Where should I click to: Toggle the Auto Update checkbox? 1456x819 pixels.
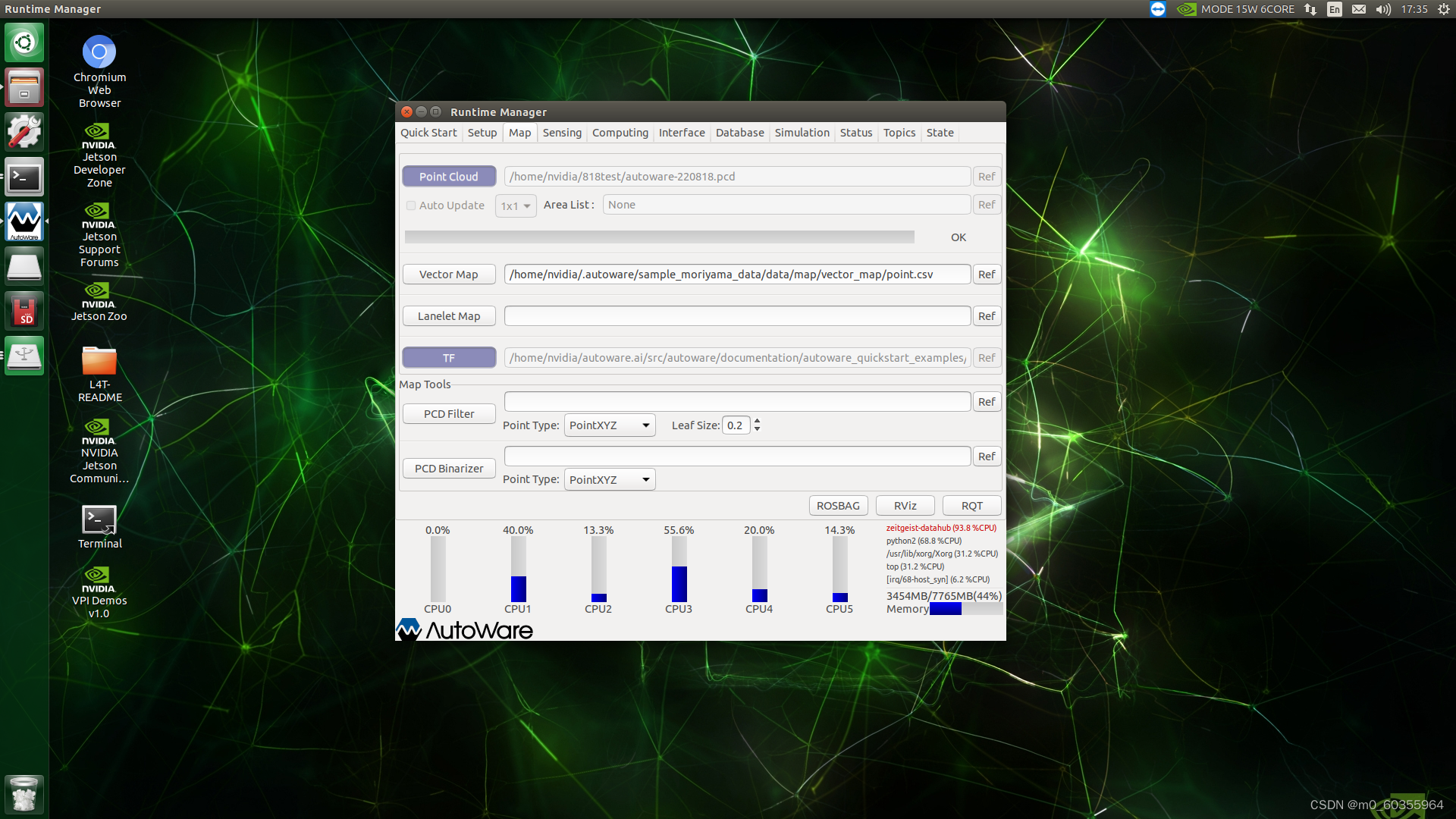tap(411, 206)
